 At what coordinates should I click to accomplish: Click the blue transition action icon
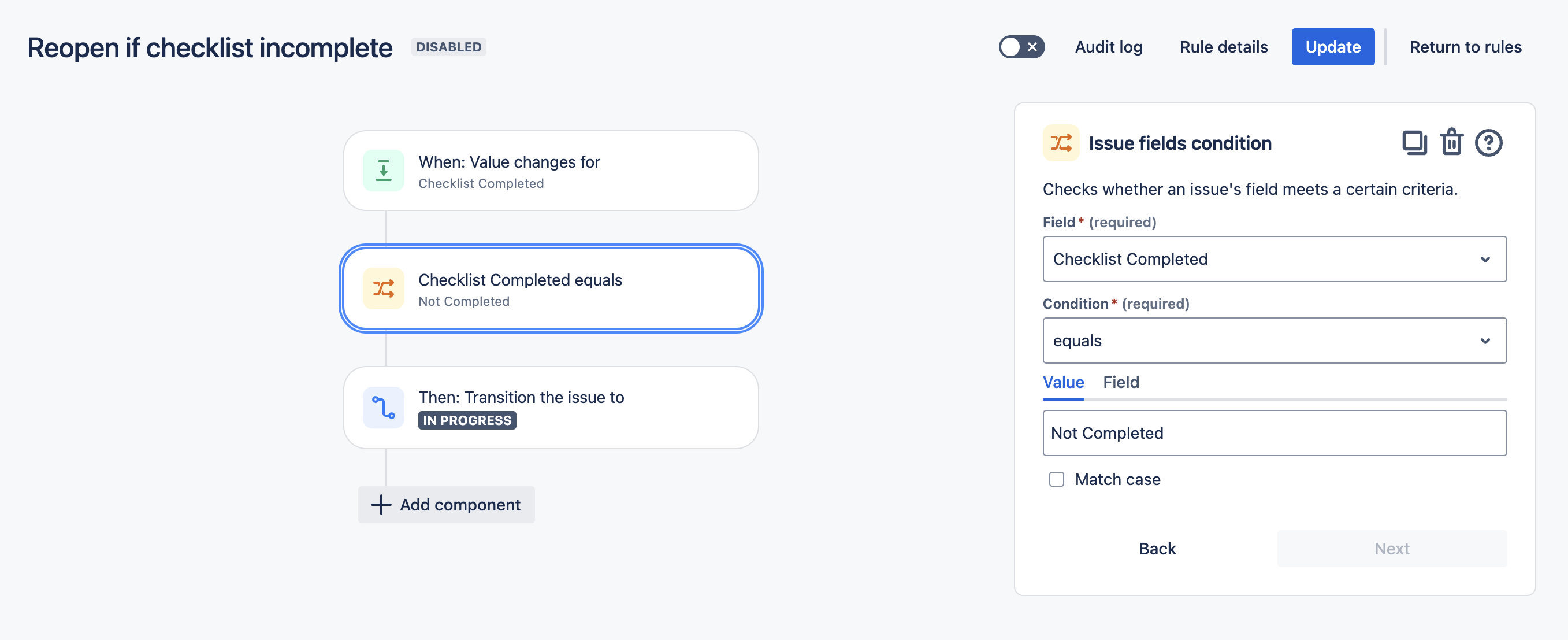coord(384,408)
